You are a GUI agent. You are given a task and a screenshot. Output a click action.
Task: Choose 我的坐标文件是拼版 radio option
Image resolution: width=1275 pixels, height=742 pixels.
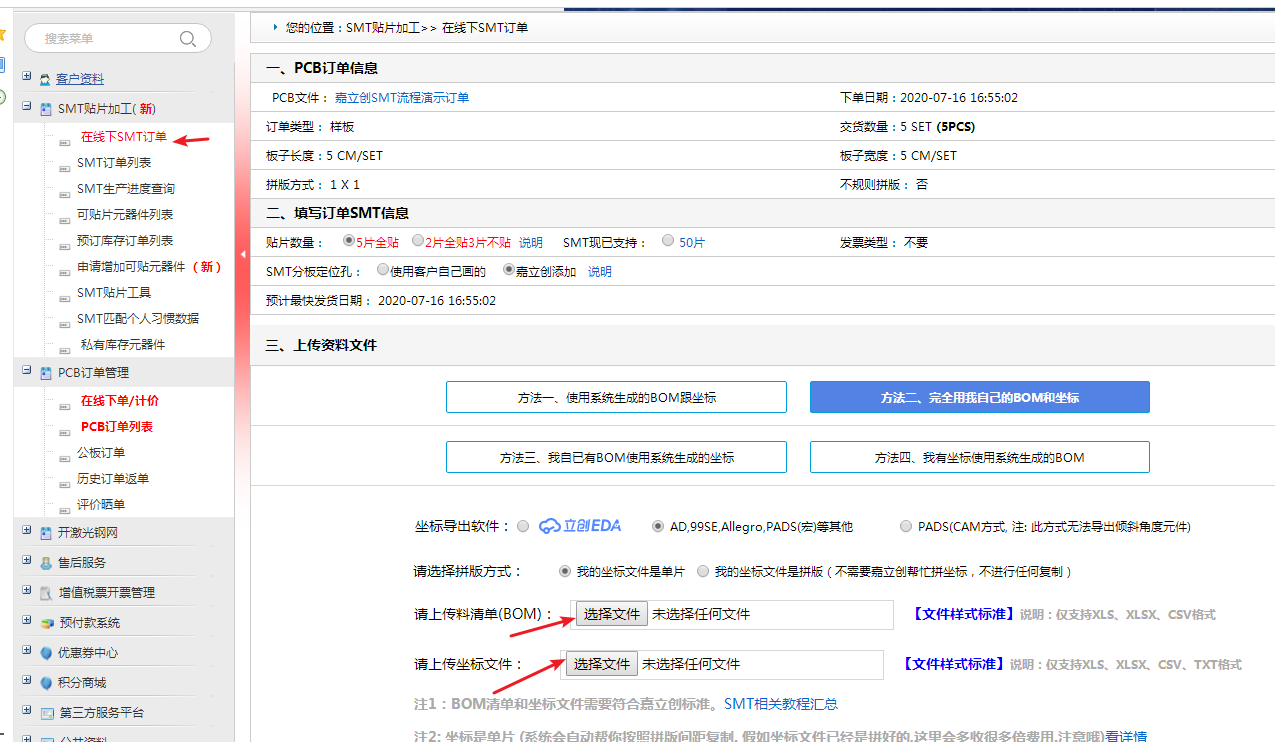click(703, 571)
